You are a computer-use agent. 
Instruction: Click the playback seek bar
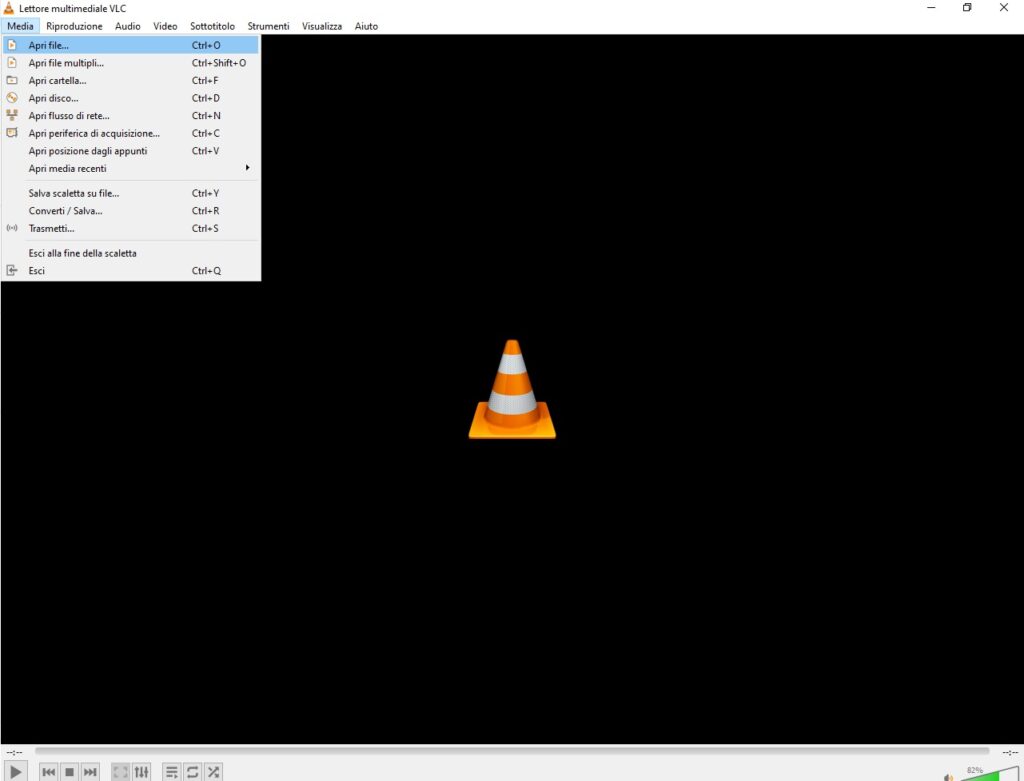tap(512, 752)
